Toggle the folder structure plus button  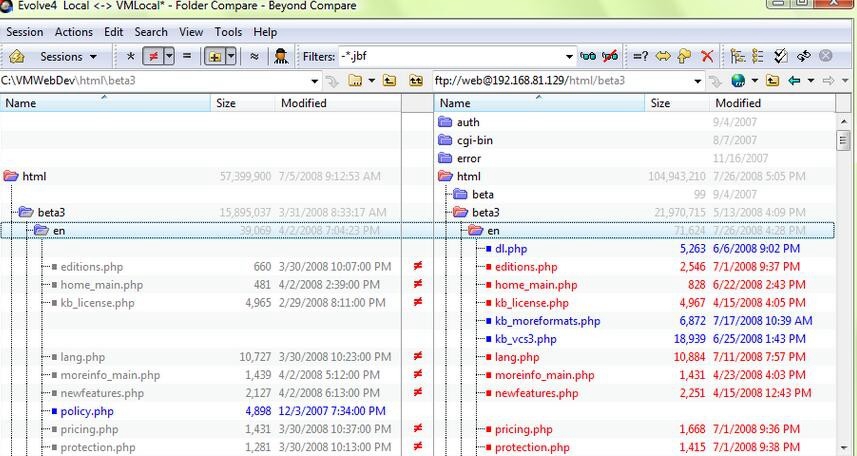pos(215,56)
